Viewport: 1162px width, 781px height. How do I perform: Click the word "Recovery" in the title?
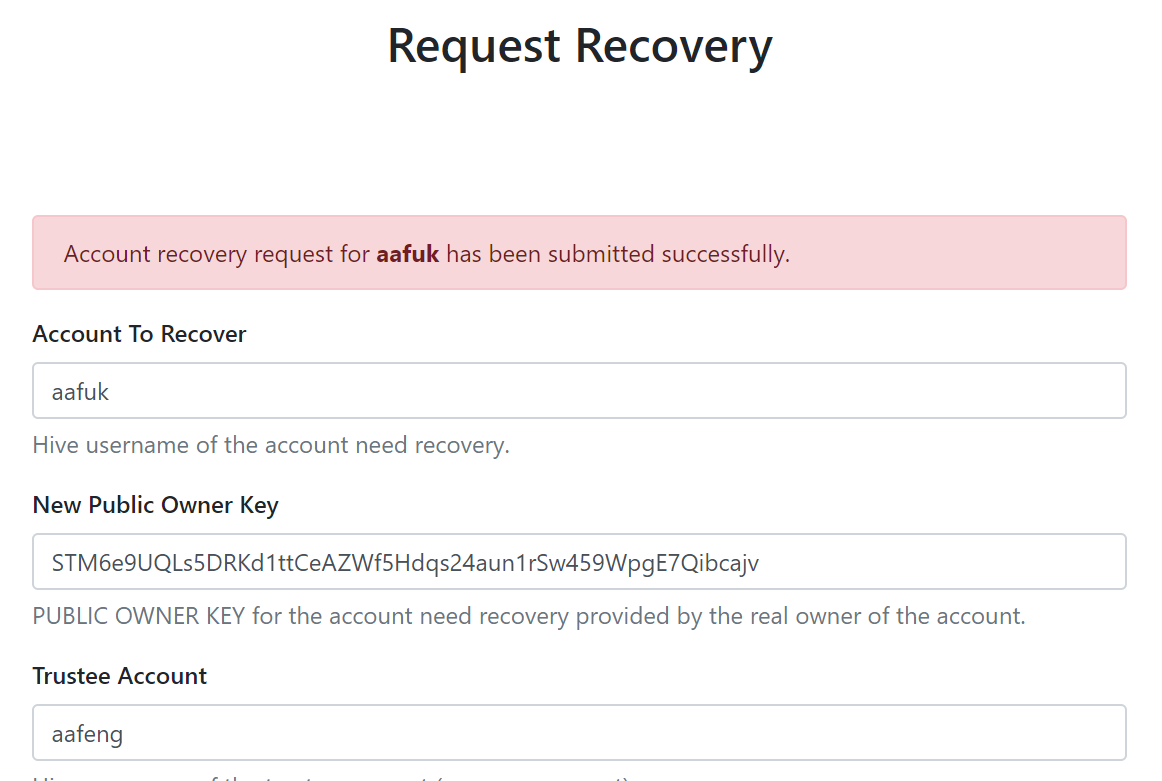click(674, 47)
